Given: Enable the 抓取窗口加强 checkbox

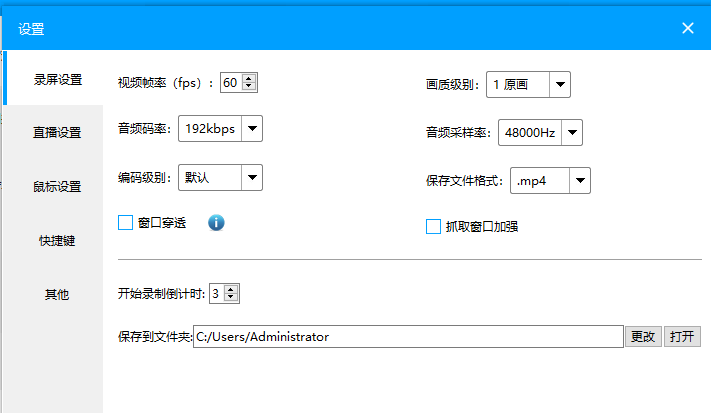Looking at the screenshot, I should 433,226.
